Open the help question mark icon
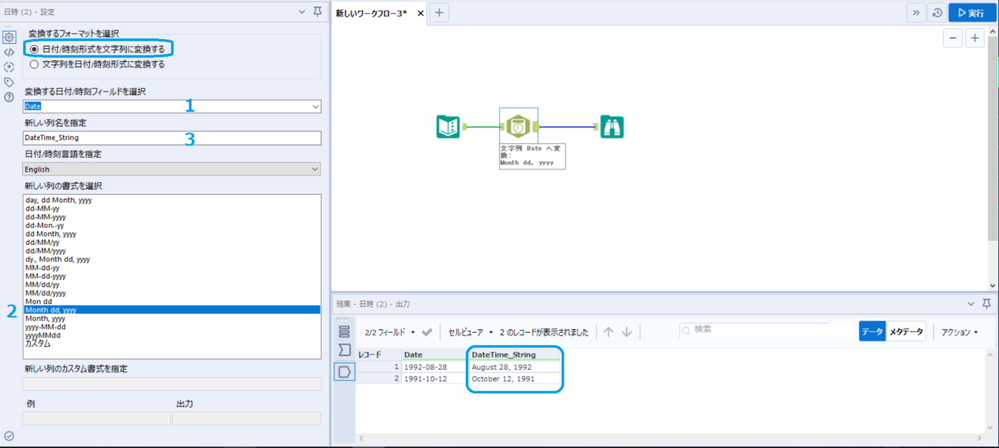Viewport: 999px width, 448px height. 9,97
